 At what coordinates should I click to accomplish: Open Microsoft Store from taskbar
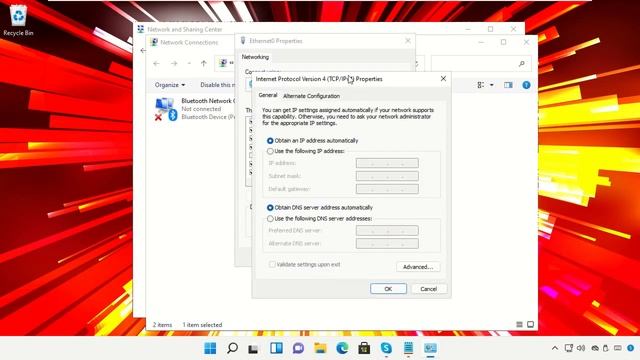364,348
